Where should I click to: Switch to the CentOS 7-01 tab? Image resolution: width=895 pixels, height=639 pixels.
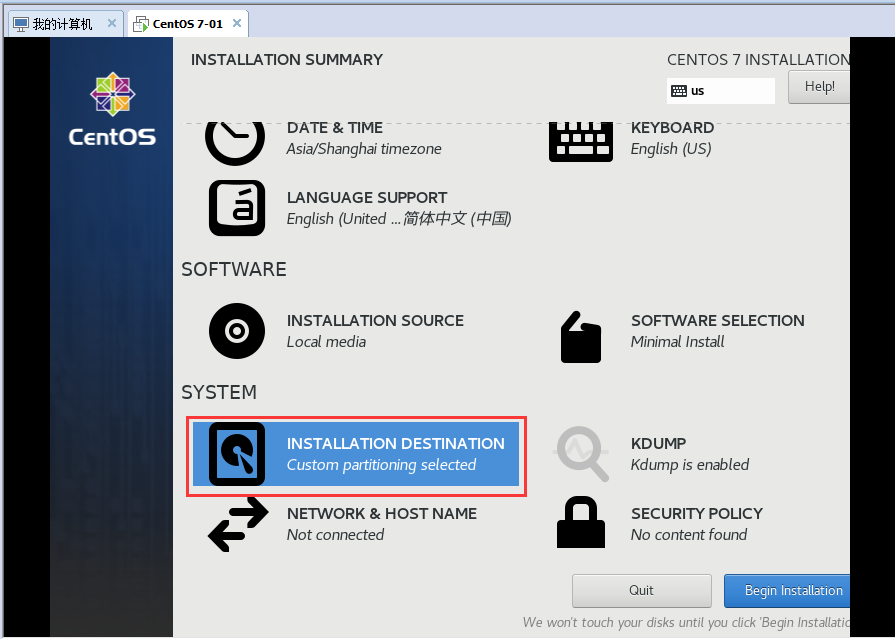(x=188, y=23)
